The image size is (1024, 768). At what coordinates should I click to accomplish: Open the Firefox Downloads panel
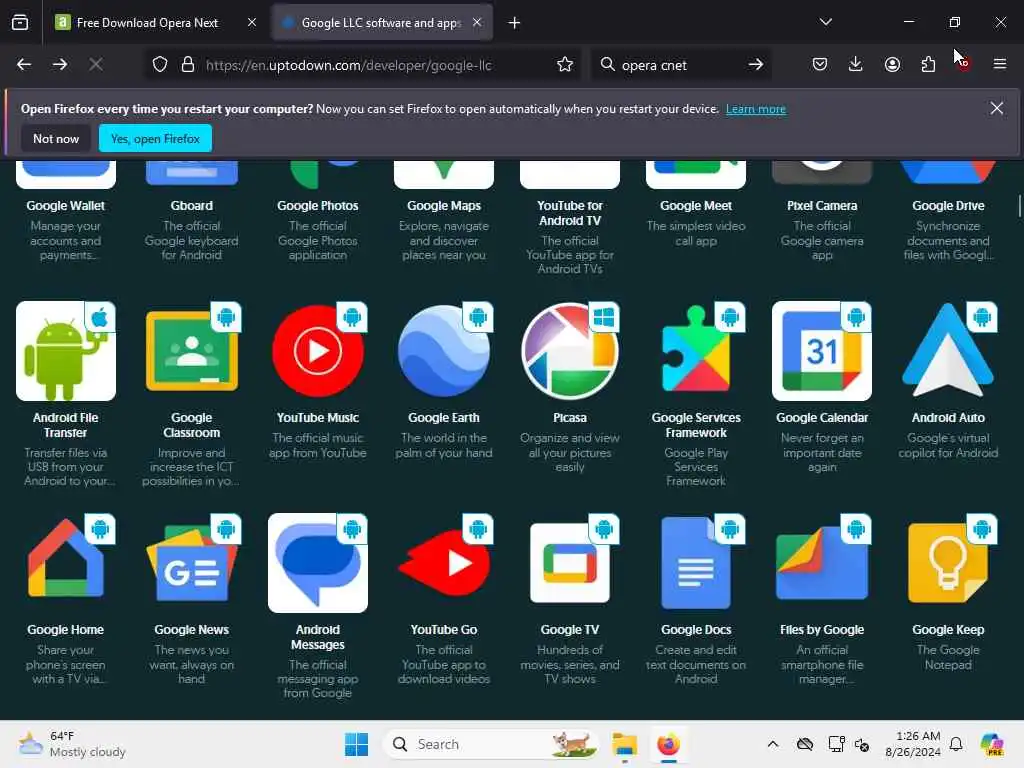[x=856, y=64]
